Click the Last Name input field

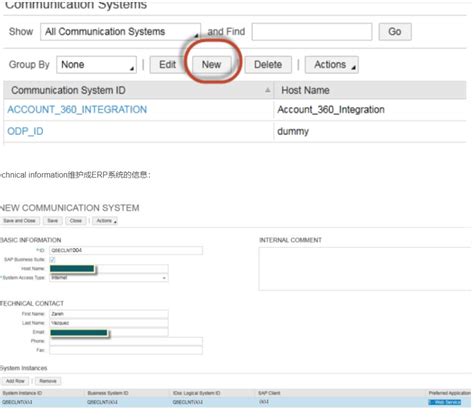(109, 323)
